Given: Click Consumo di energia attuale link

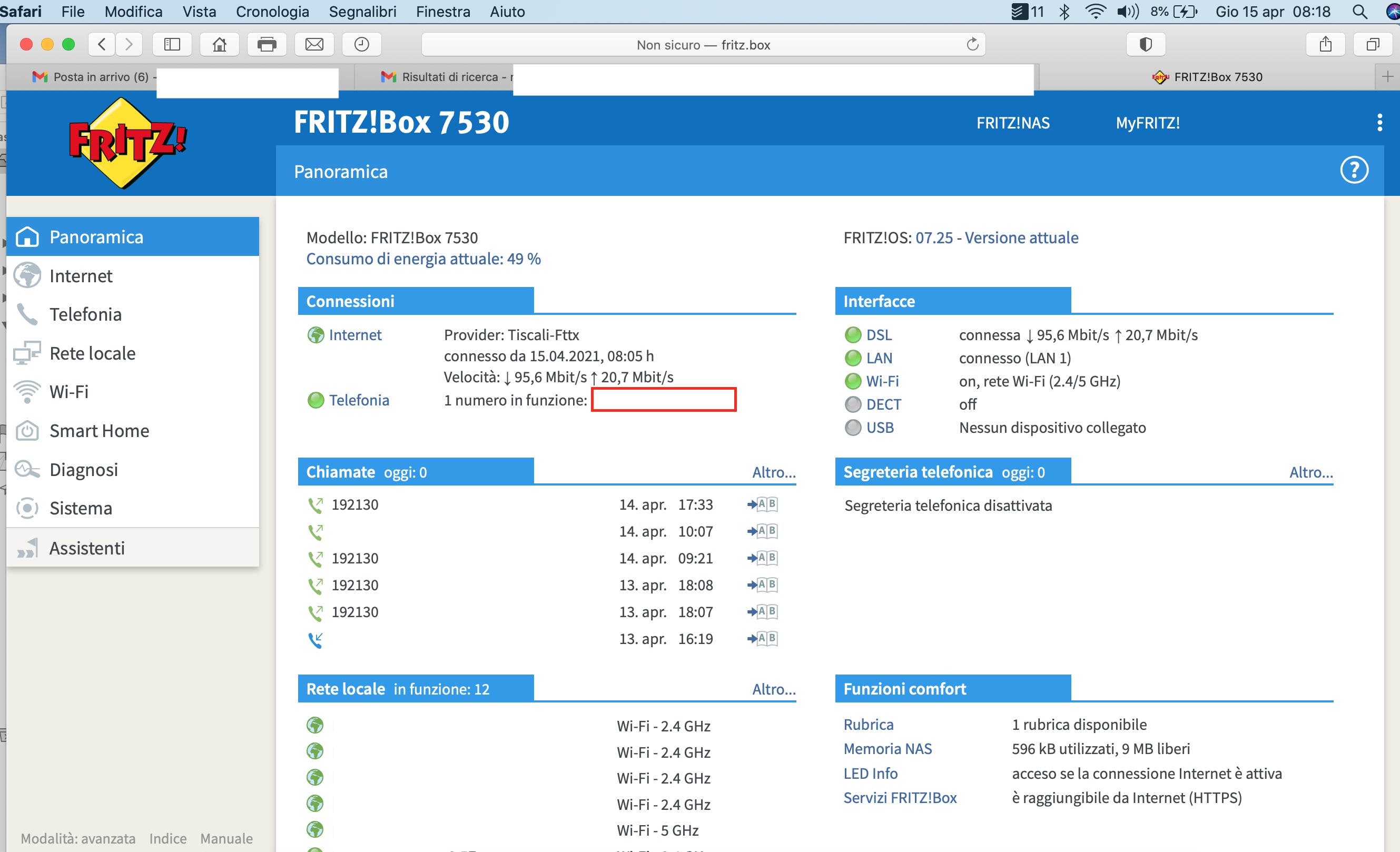Looking at the screenshot, I should [x=423, y=259].
